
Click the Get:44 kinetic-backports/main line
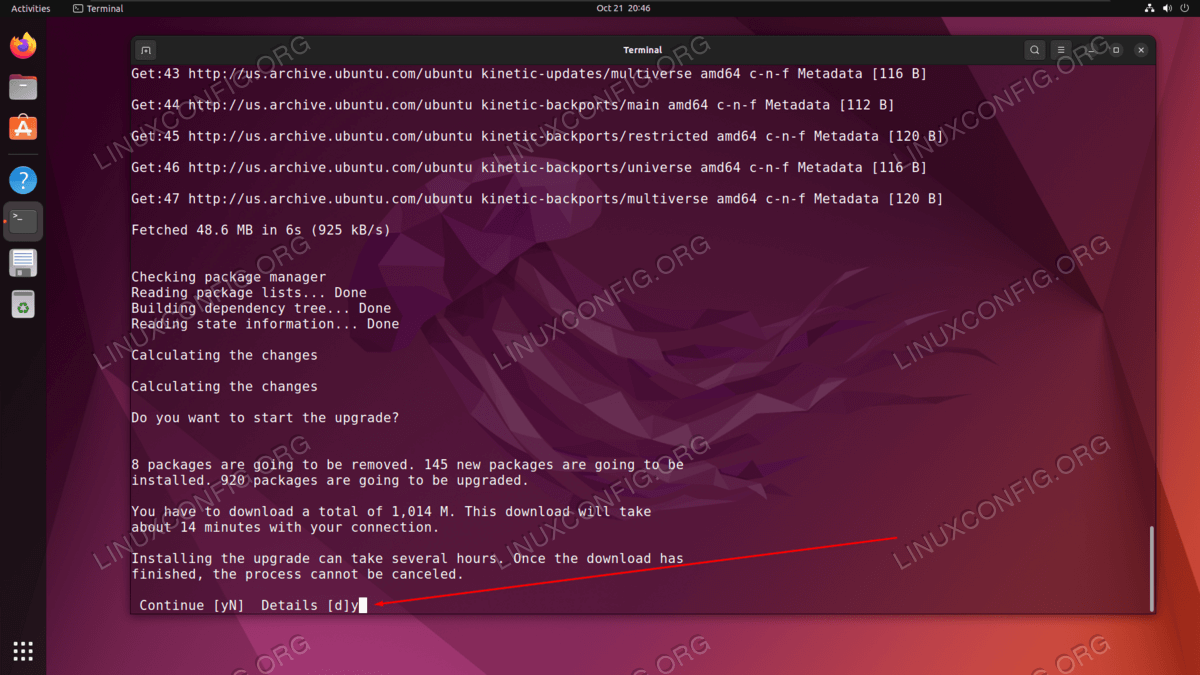(513, 105)
